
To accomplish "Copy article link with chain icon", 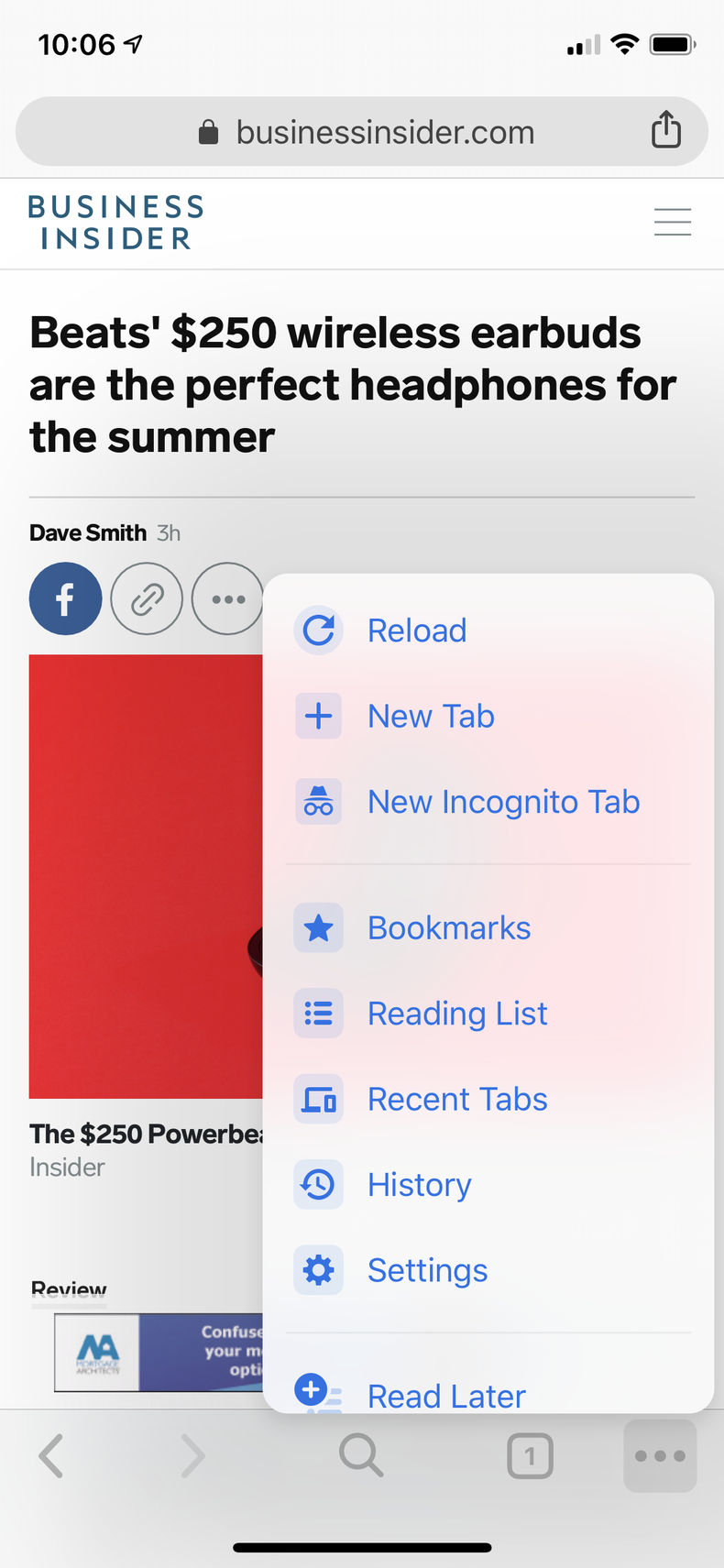I will 147,599.
